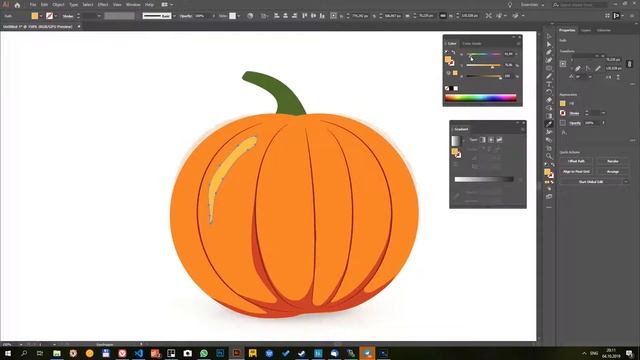Open the Style swatch dropdown
640x360 pixels.
(x=239, y=16)
